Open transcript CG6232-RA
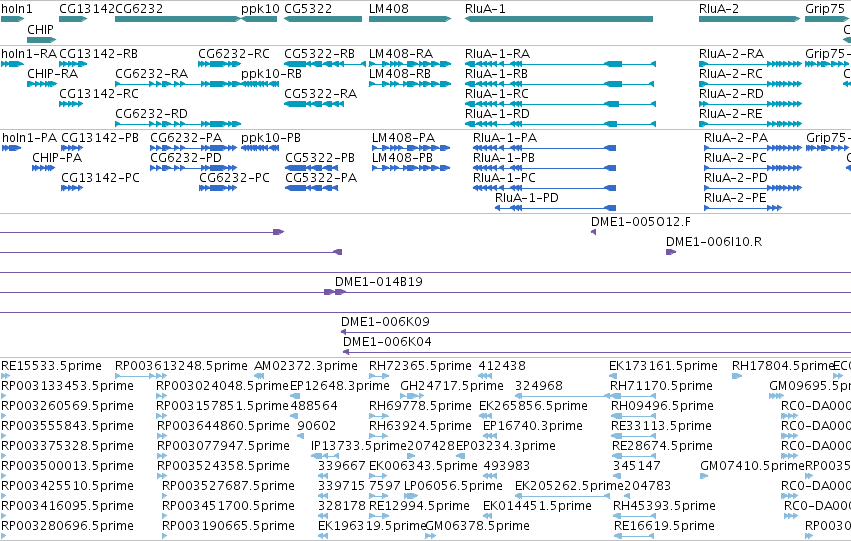This screenshot has height=541, width=851. tap(151, 74)
